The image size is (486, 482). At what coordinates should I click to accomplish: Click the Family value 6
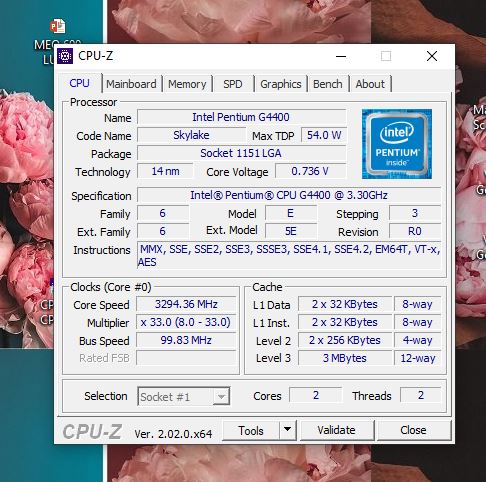tap(163, 213)
